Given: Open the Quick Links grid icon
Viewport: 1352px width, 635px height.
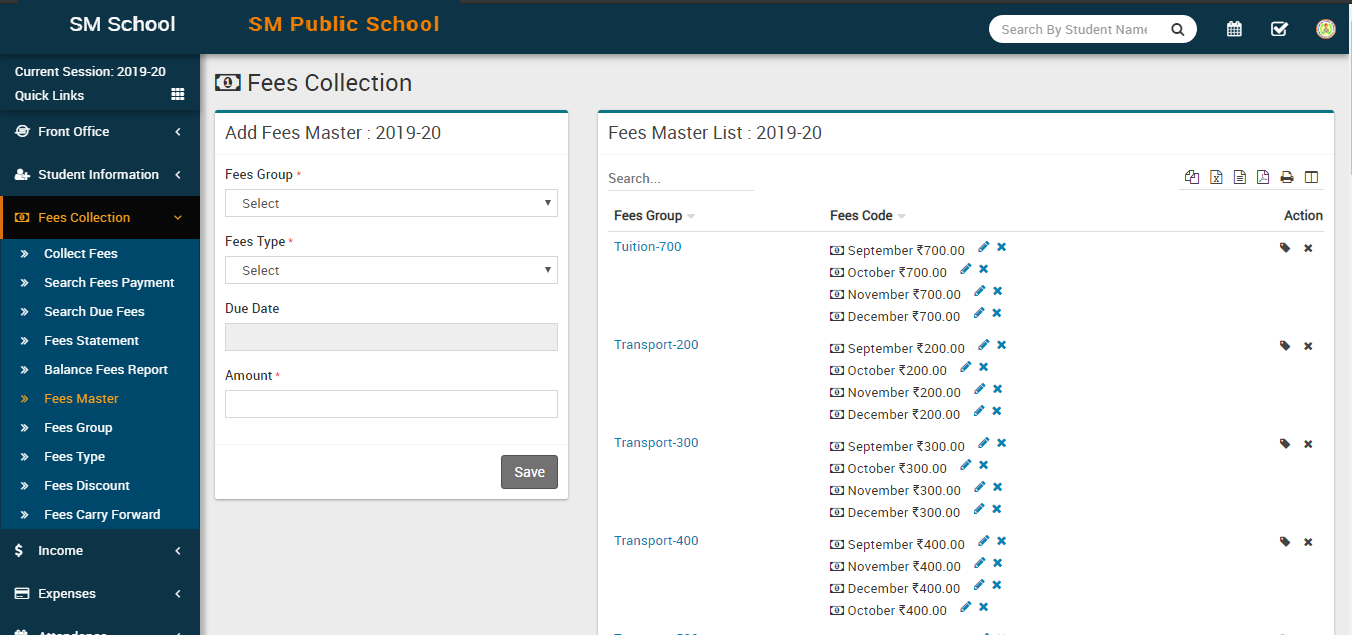Looking at the screenshot, I should [178, 94].
